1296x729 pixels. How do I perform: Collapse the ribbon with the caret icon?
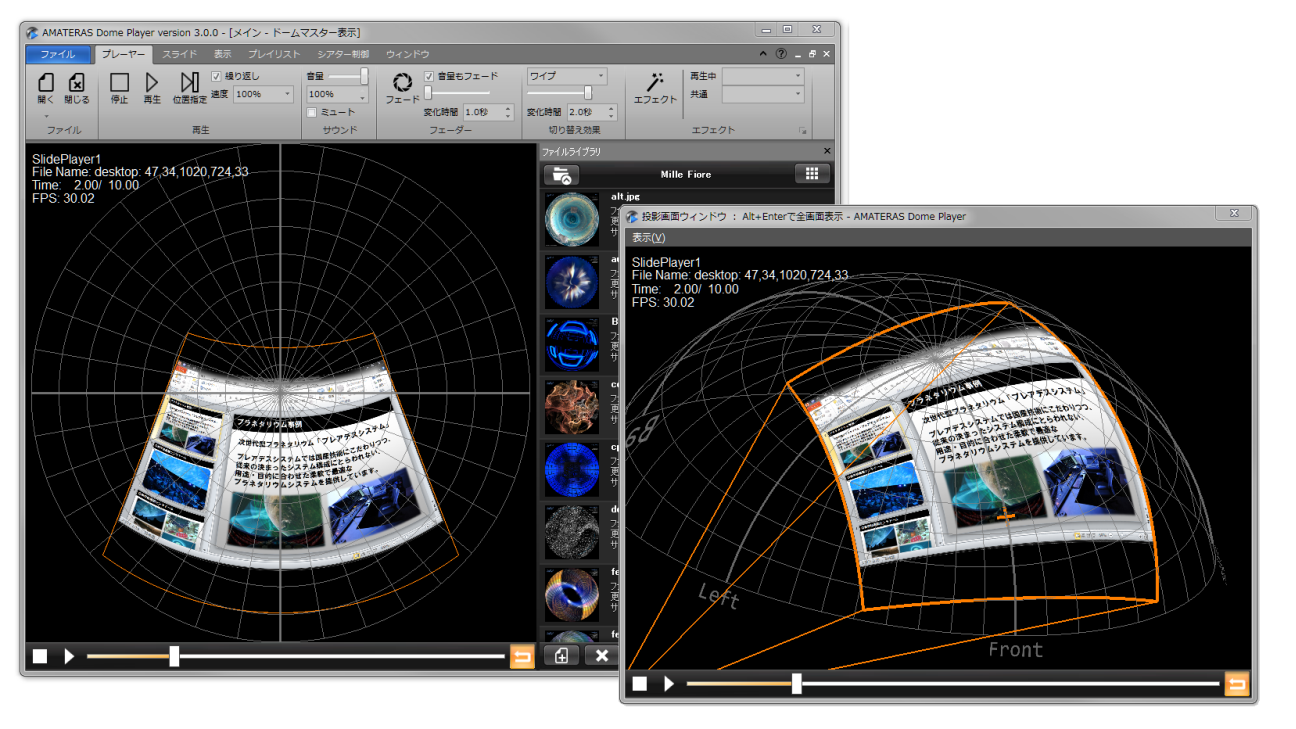(x=764, y=54)
